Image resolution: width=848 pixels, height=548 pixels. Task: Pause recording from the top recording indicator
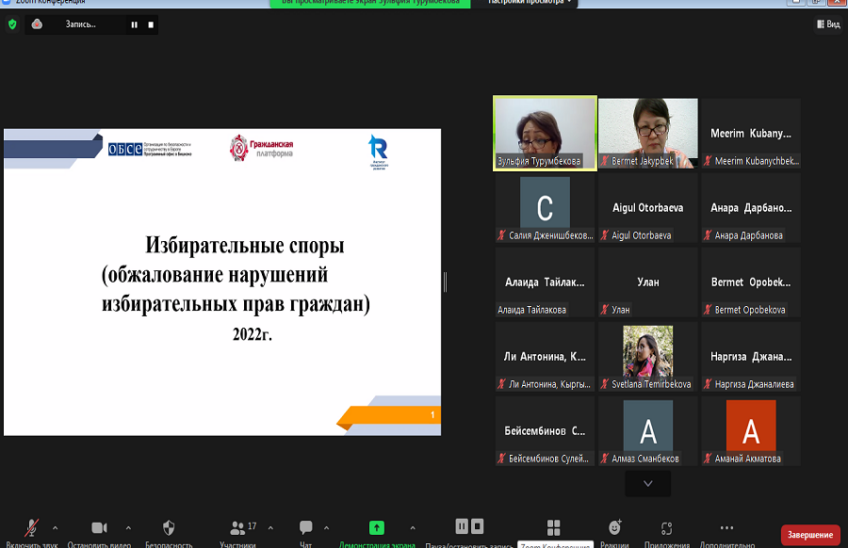tap(134, 24)
